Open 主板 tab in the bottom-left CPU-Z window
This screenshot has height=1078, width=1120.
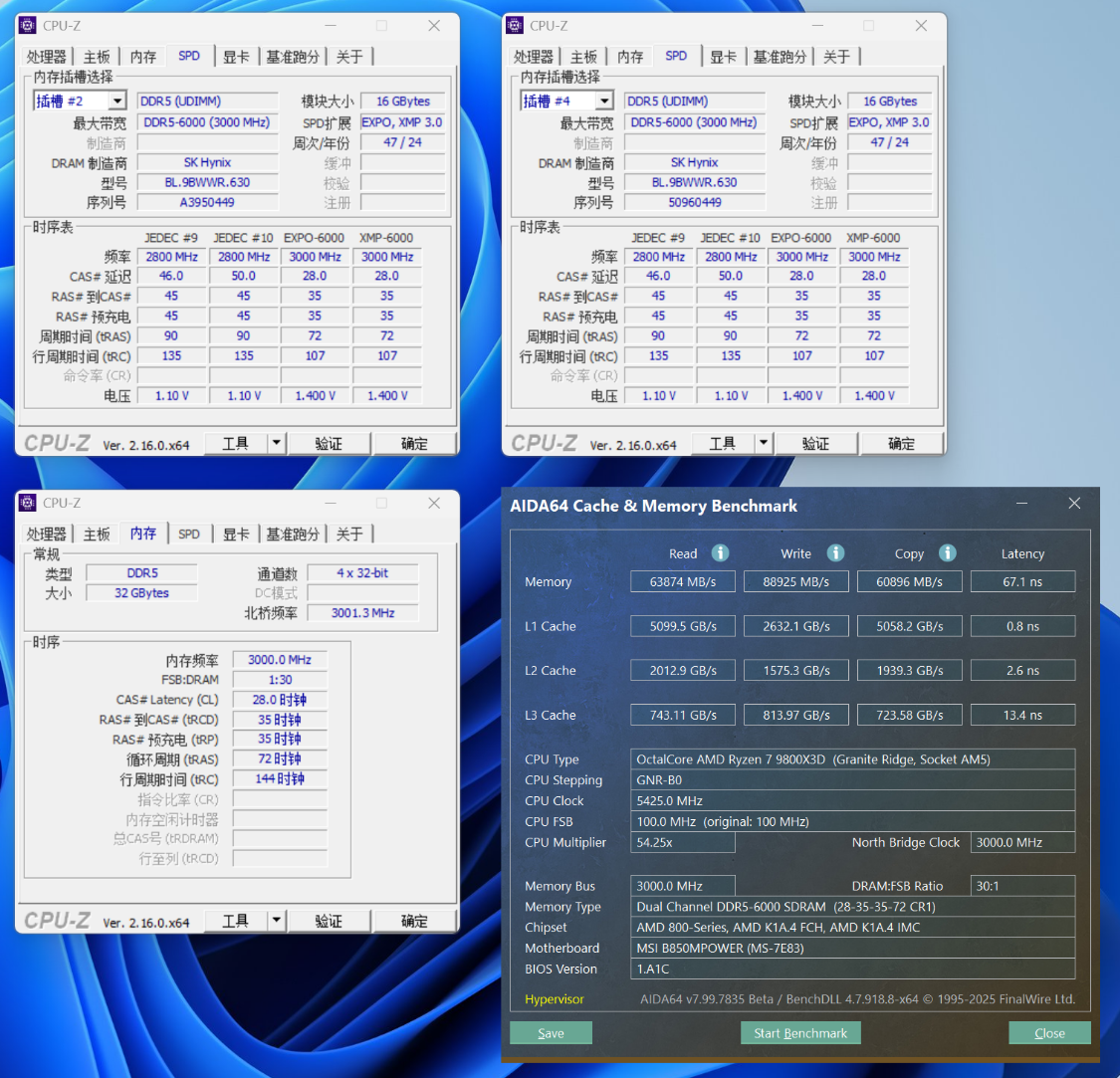pyautogui.click(x=97, y=534)
